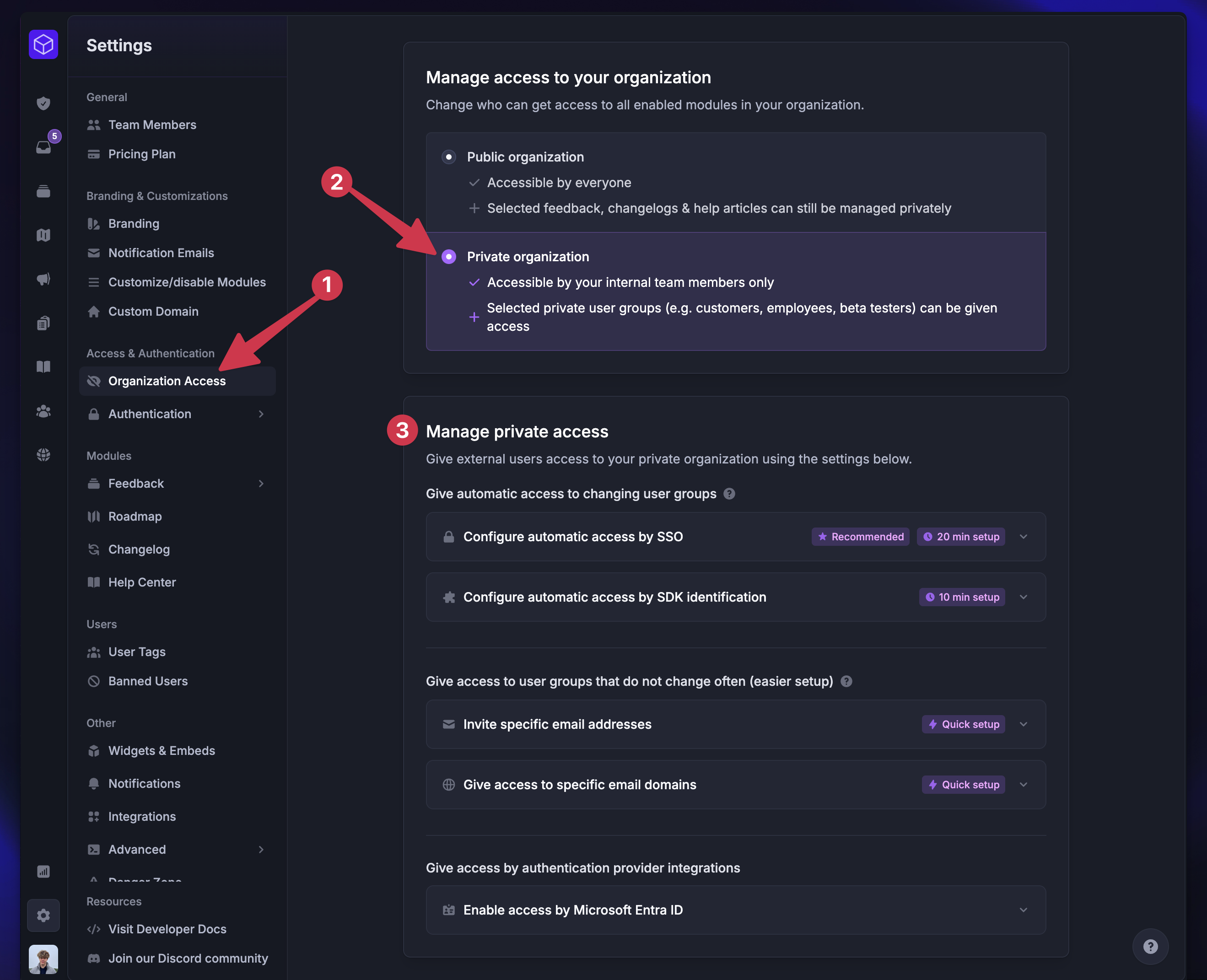Open the help center book icon

[43, 366]
